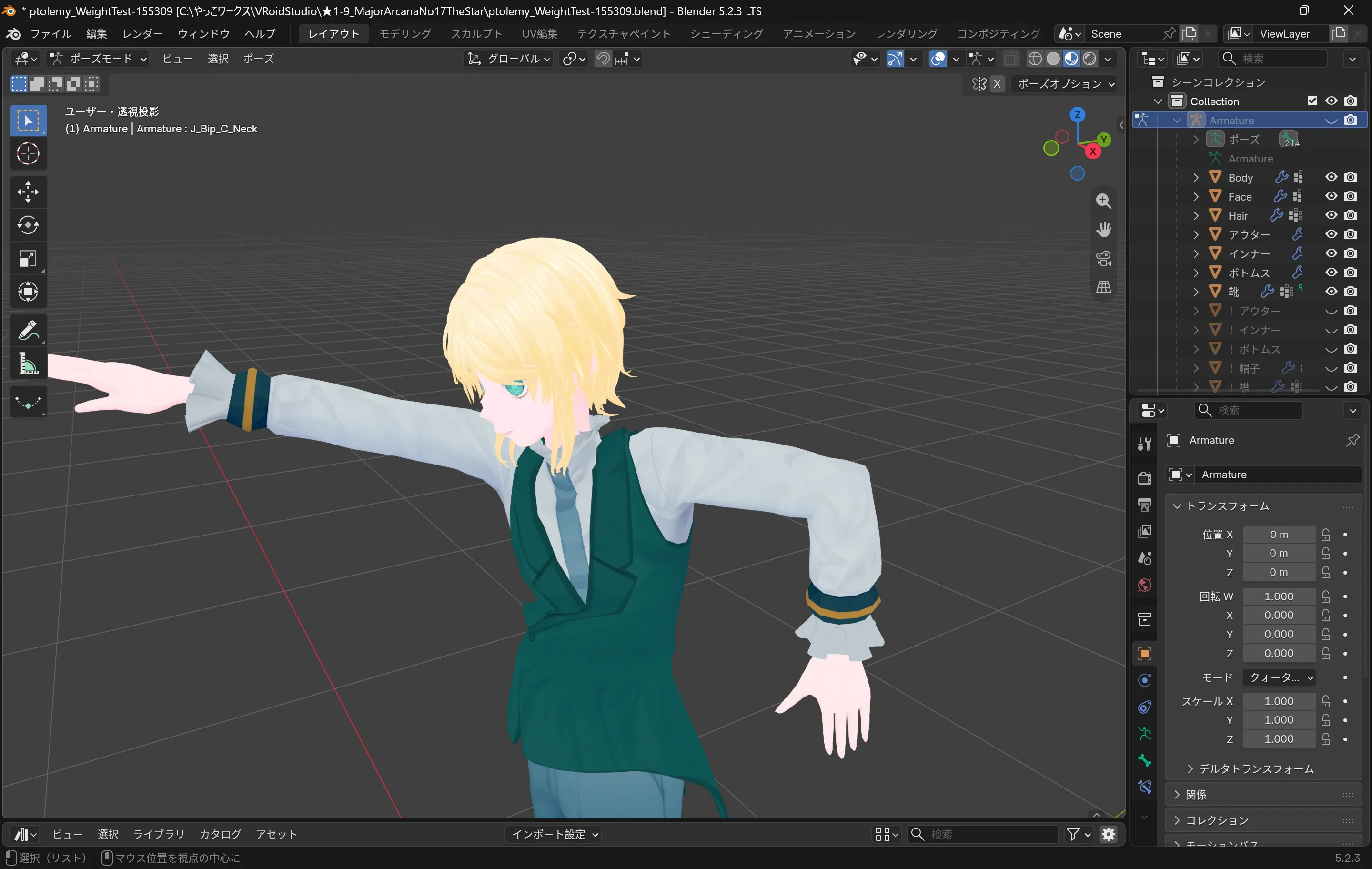The image size is (1372, 869).
Task: Open the グローバル orientation dropdown
Action: coord(509,59)
